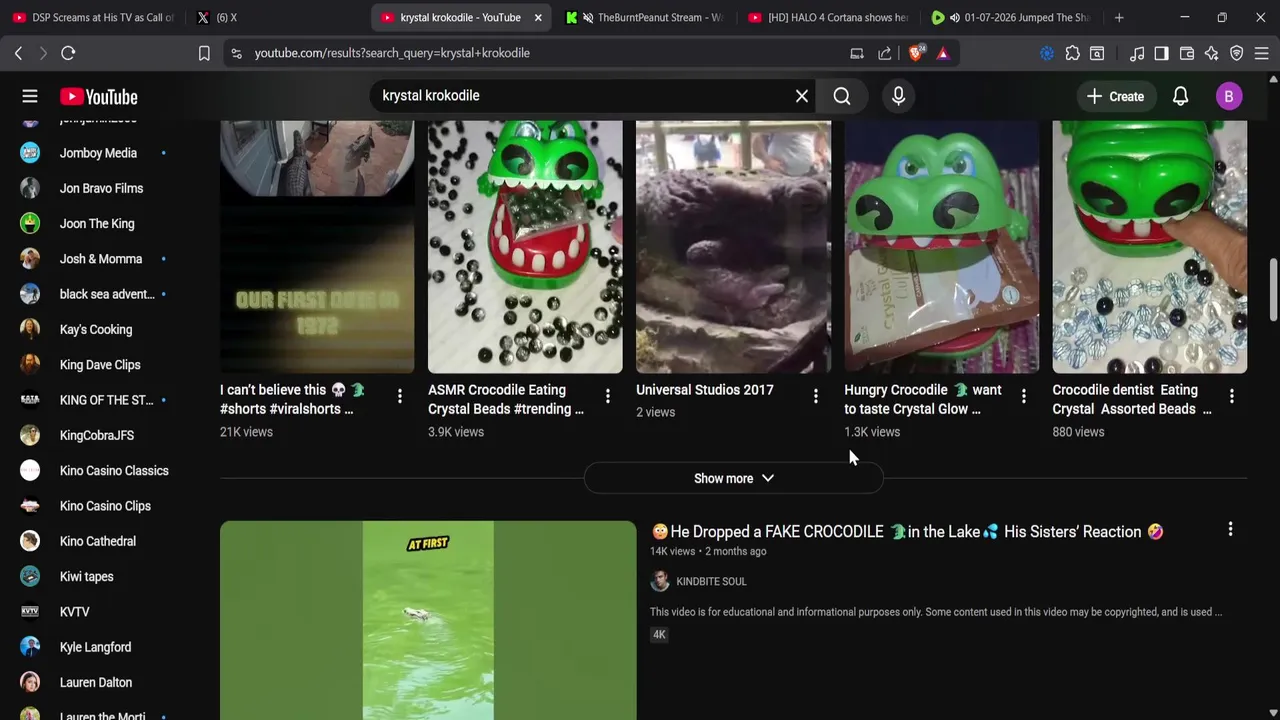Reload the page
The height and width of the screenshot is (720, 1280).
pyautogui.click(x=68, y=53)
